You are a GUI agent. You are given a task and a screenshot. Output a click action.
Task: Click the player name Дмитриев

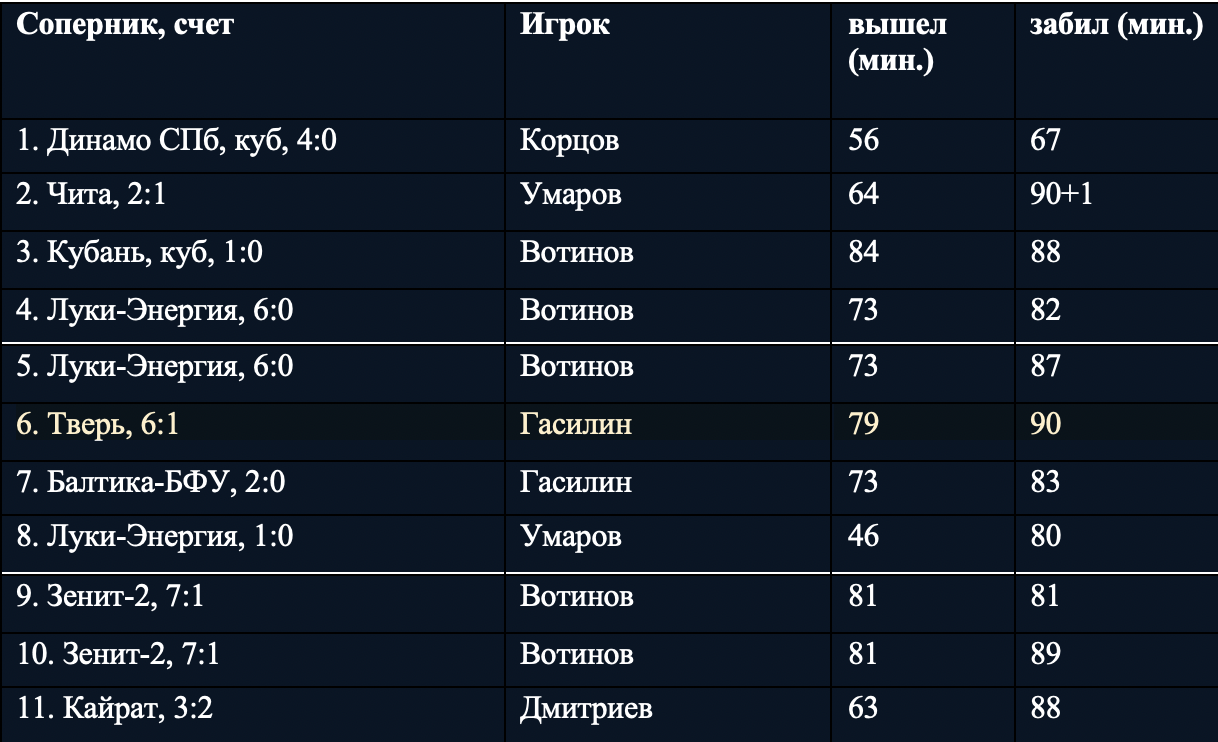[x=587, y=709]
